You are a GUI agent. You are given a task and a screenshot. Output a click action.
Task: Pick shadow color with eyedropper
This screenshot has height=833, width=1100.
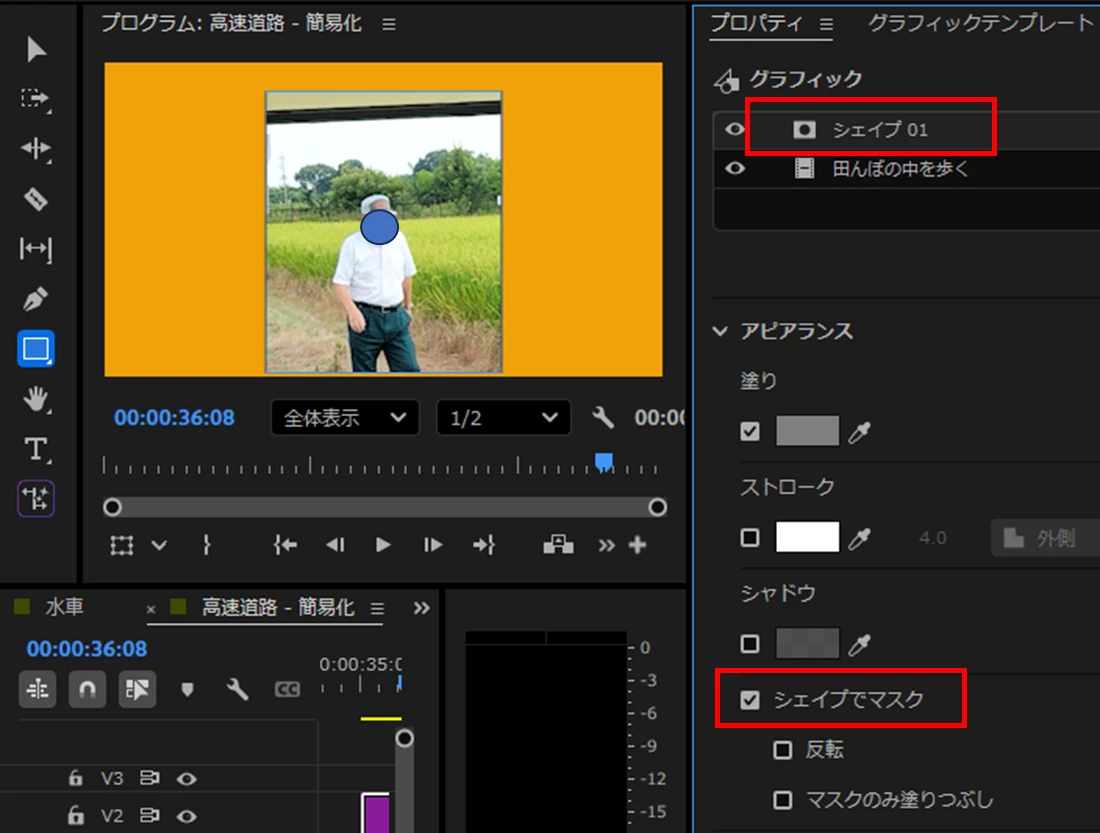pyautogui.click(x=859, y=644)
